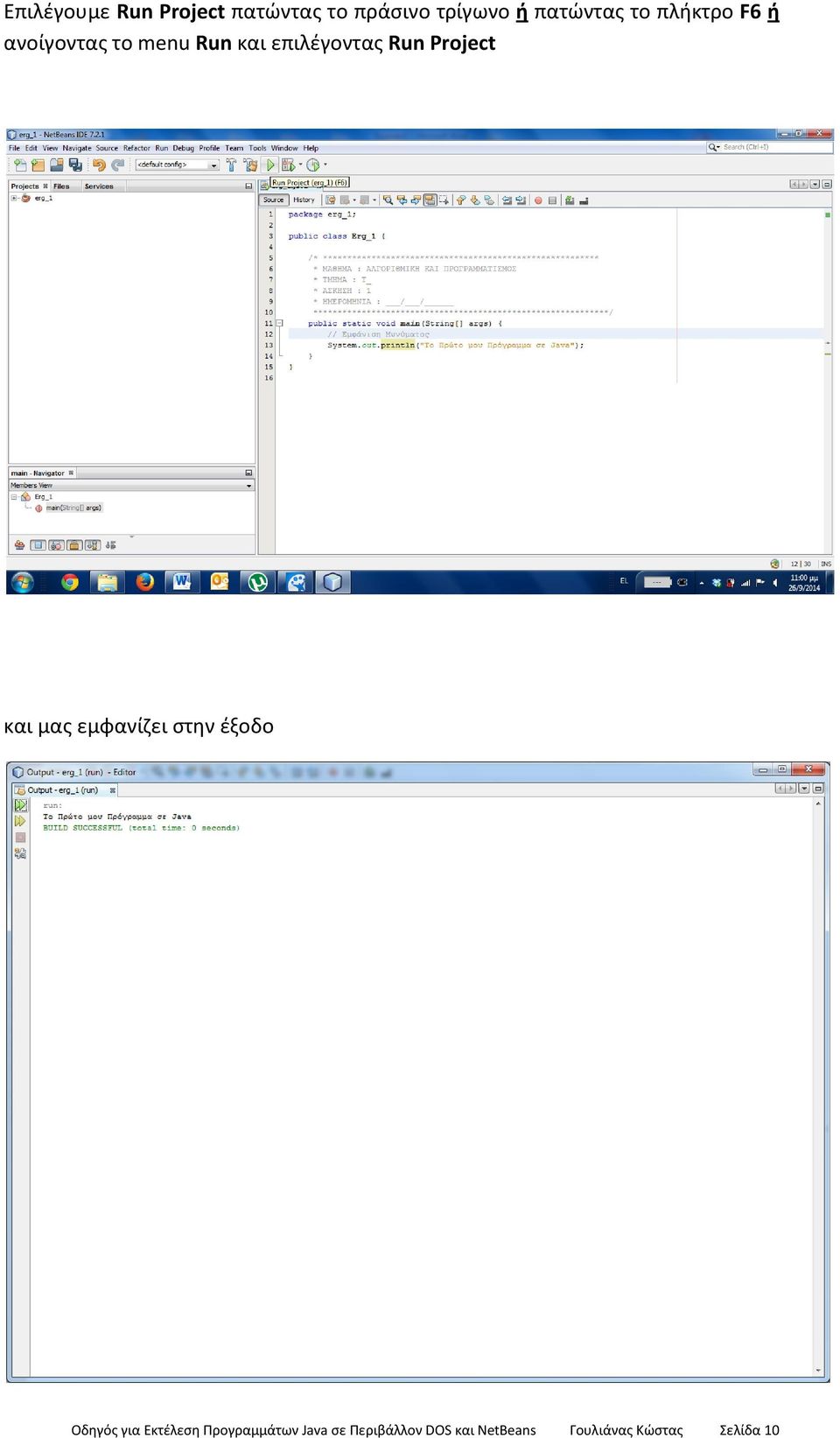Screen dimensions: 840x1438
Task: Maximize the editor window
Action: click(x=827, y=185)
